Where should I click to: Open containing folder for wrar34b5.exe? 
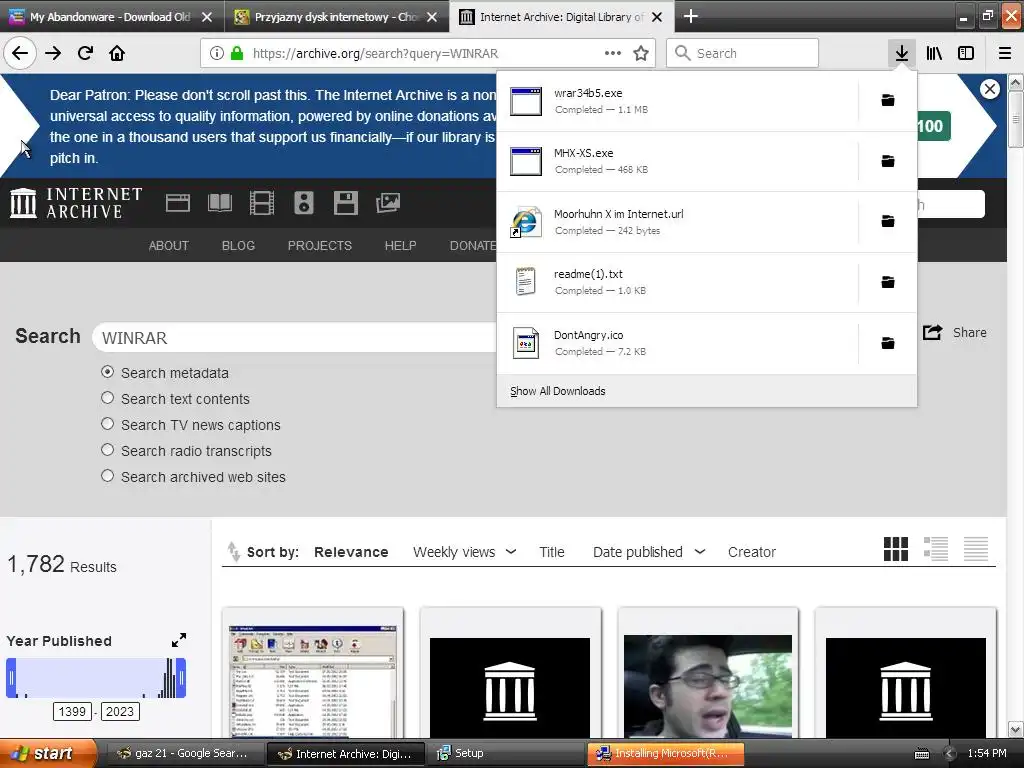(888, 100)
